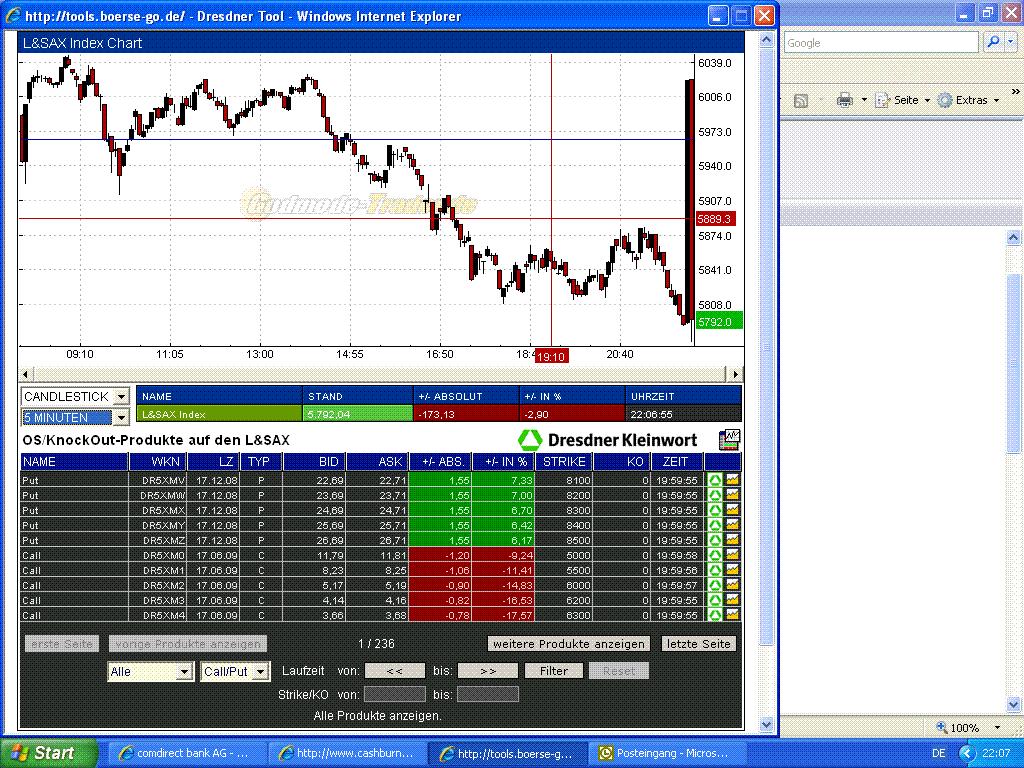Open the Extras menu in the toolbar
The height and width of the screenshot is (768, 1024).
tap(970, 101)
